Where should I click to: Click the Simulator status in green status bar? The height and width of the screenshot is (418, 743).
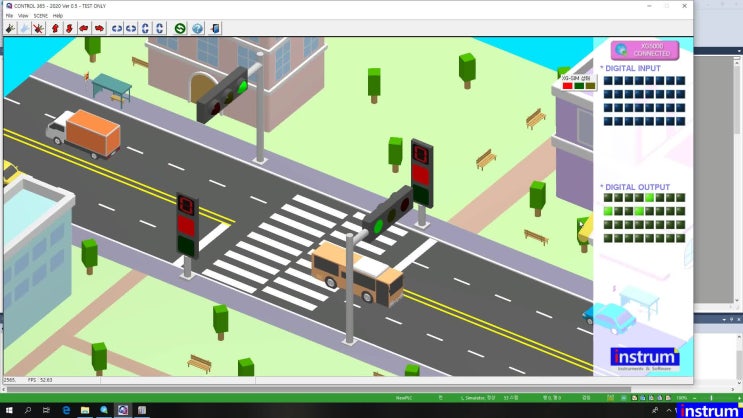click(478, 398)
